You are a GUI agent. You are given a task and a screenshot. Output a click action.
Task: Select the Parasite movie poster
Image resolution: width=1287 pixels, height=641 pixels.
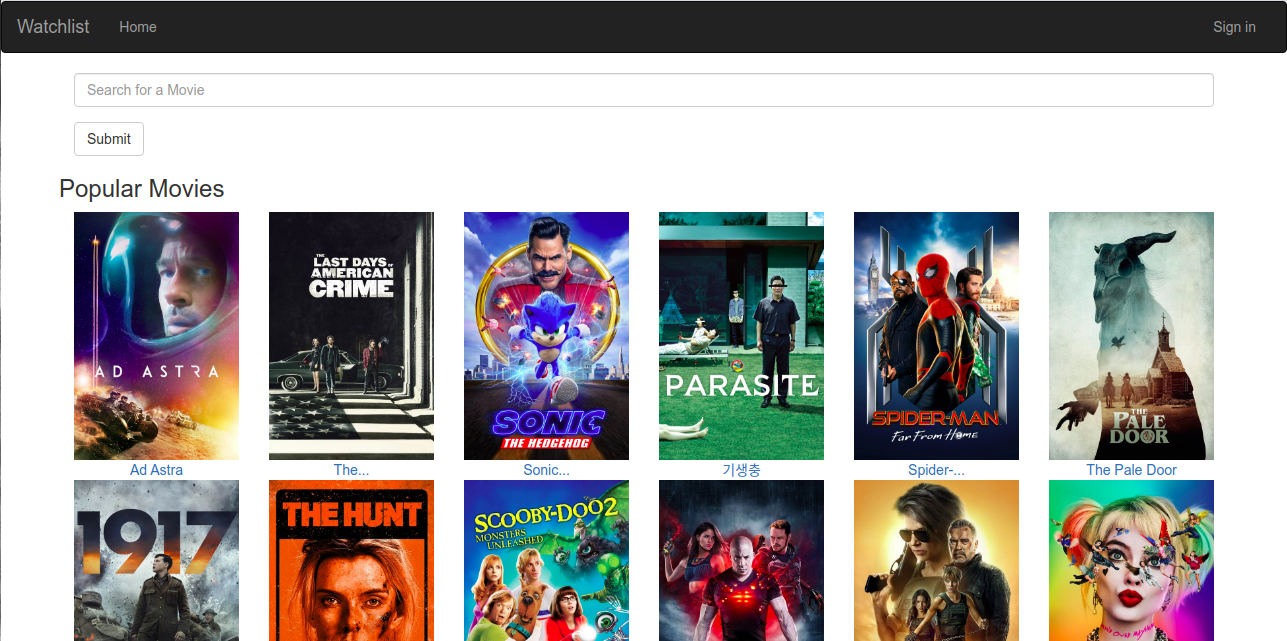tap(741, 335)
